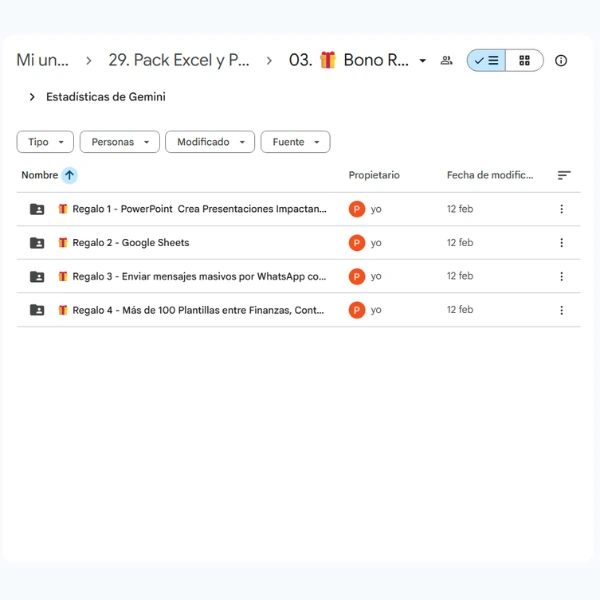Click the shared folder icon for Regalo 4
Screen dimensions: 600x600
(x=37, y=310)
